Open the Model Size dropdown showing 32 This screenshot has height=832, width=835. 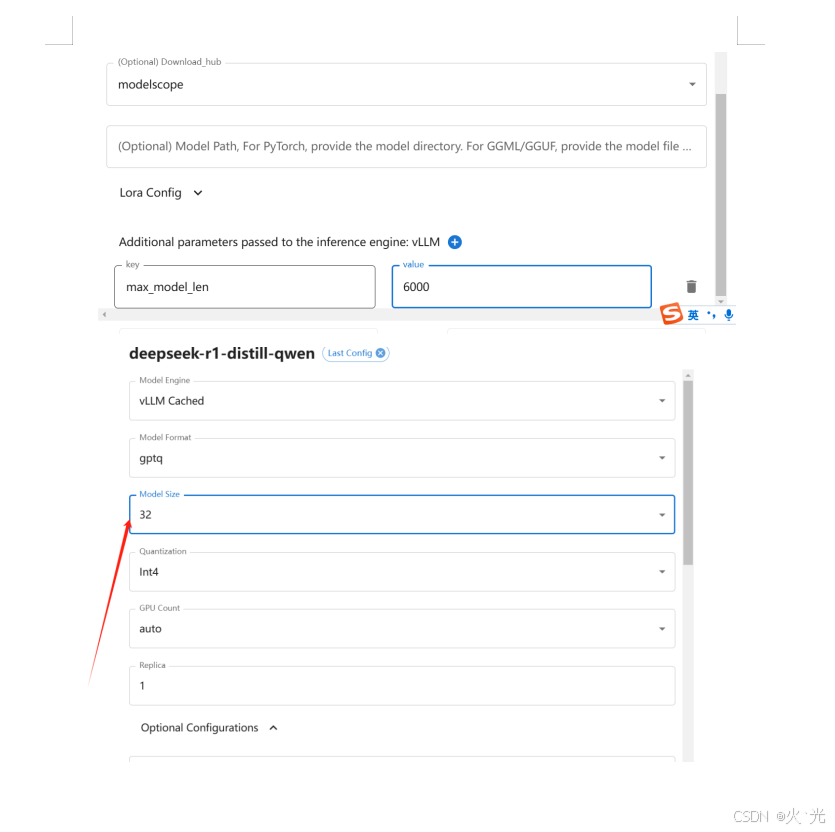(x=402, y=515)
